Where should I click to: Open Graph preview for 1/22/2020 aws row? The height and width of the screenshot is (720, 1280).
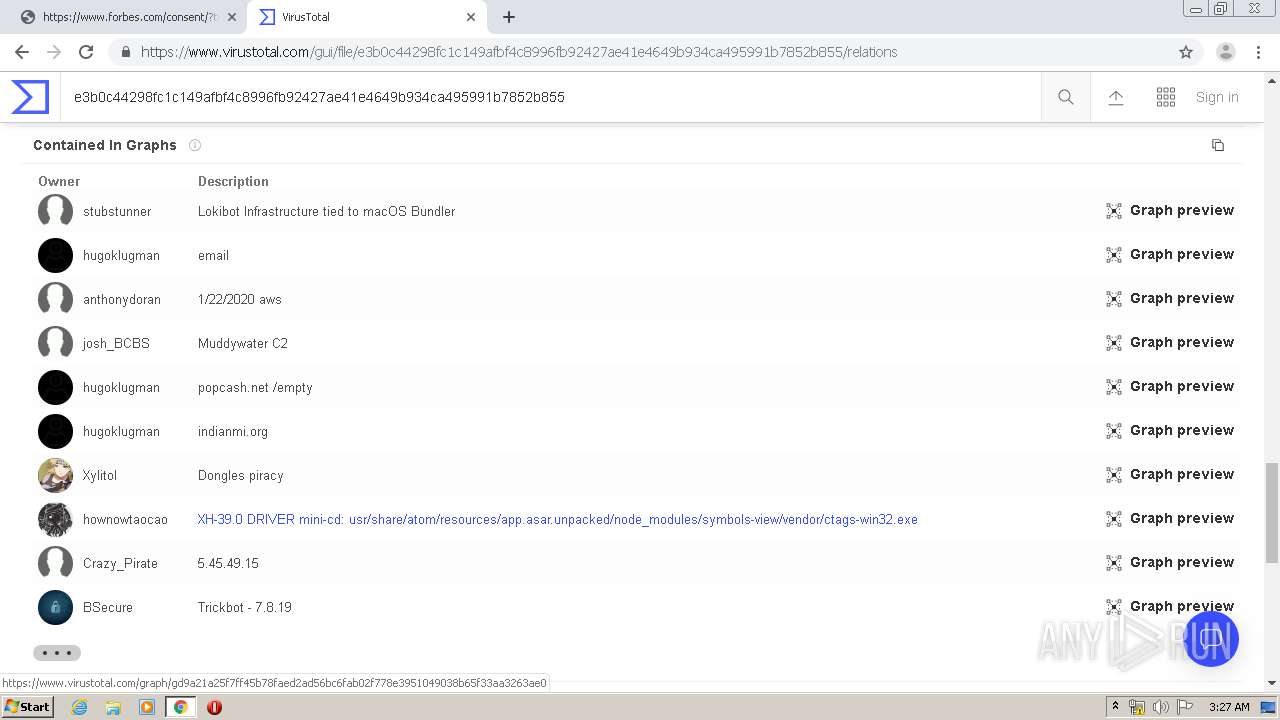click(1170, 298)
